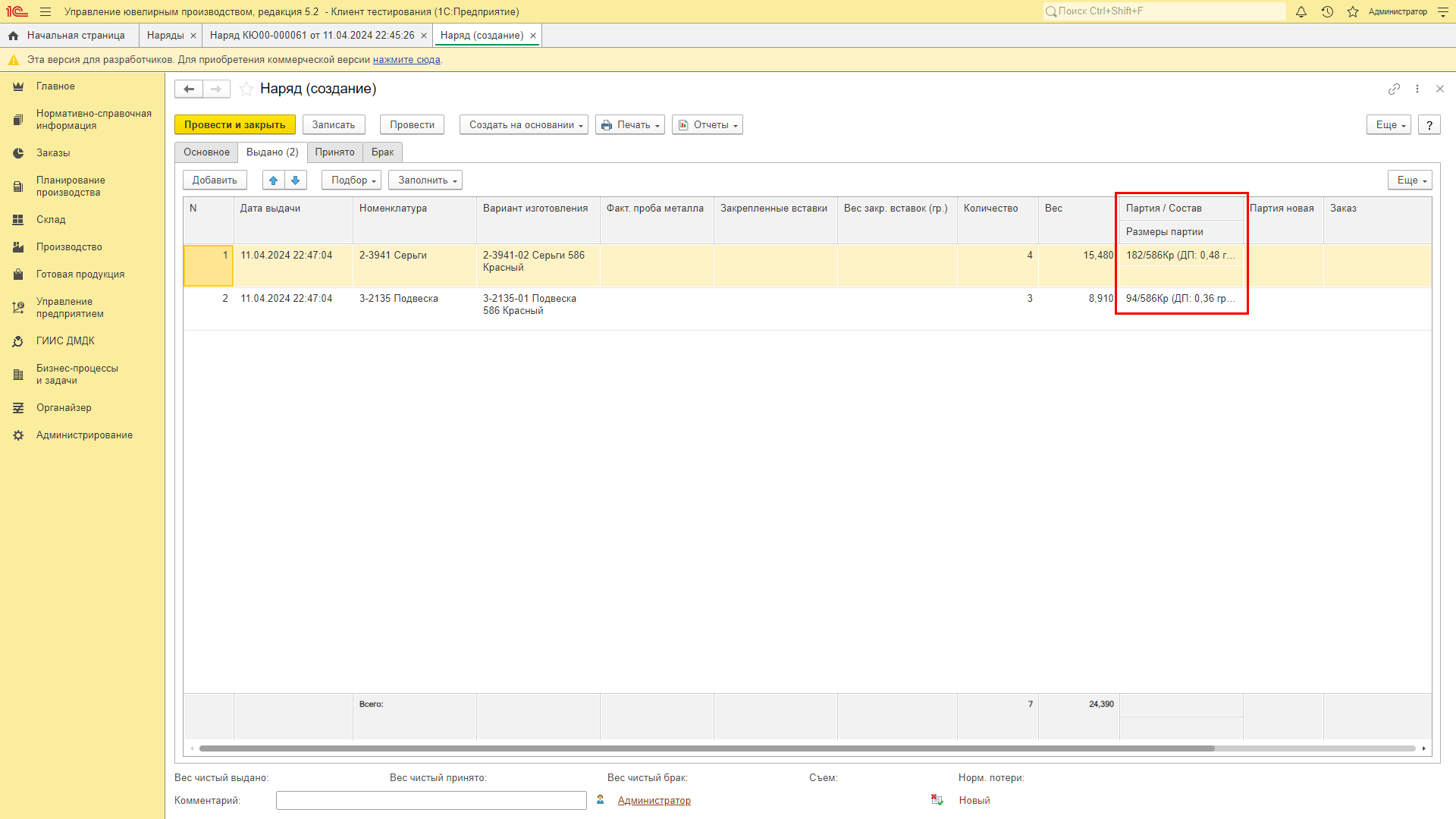Image resolution: width=1456 pixels, height=819 pixels.
Task: Copy link to document icon
Action: point(1394,89)
